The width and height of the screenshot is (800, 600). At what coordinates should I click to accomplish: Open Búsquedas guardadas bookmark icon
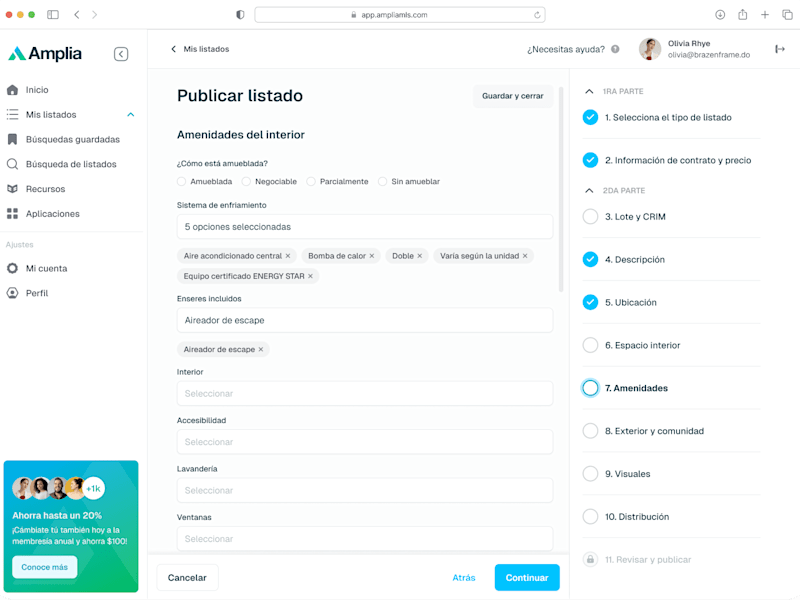tap(12, 139)
